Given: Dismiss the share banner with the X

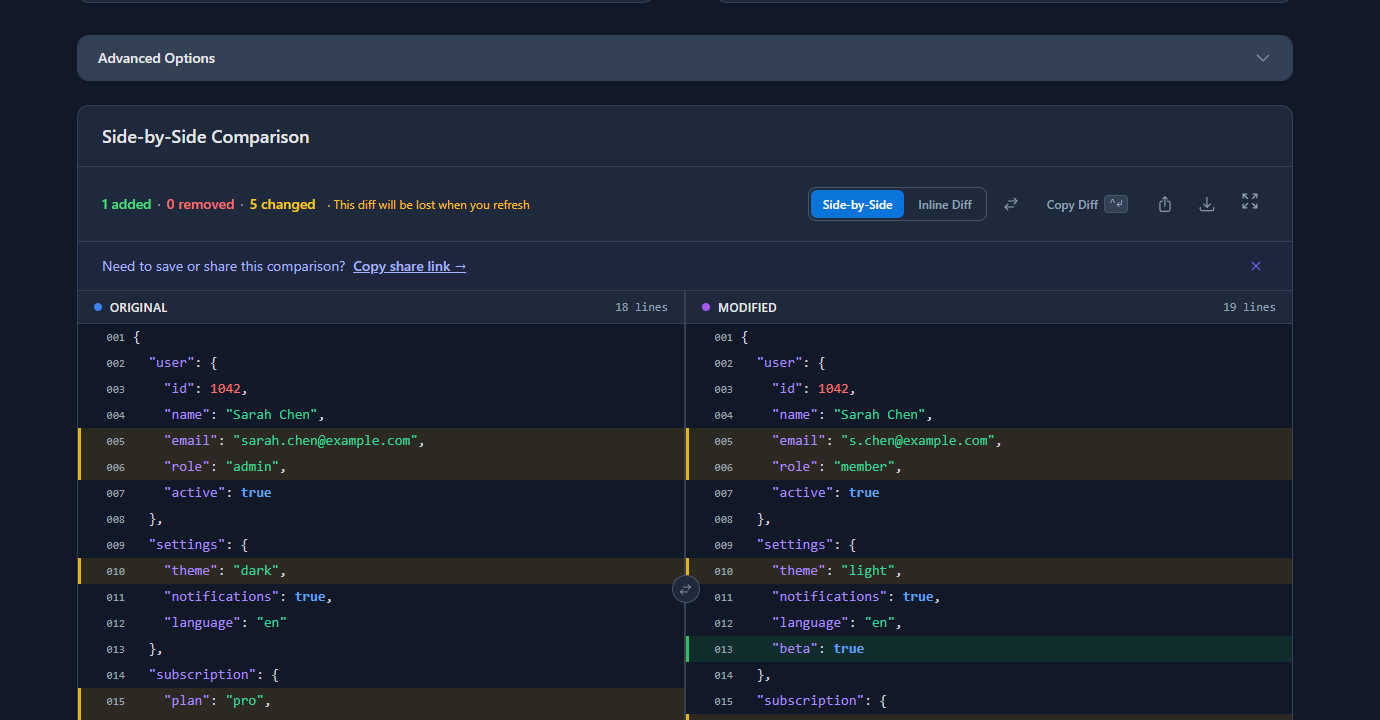Looking at the screenshot, I should tap(1256, 266).
